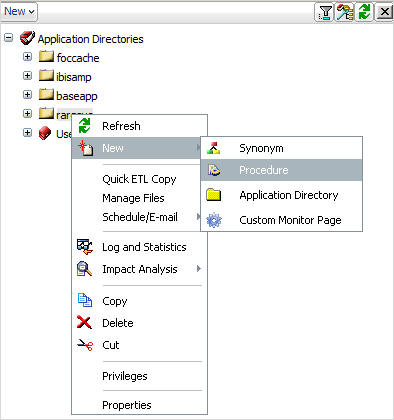This screenshot has width=394, height=420.
Task: Select Procedure in the New submenu
Action: [x=281, y=170]
